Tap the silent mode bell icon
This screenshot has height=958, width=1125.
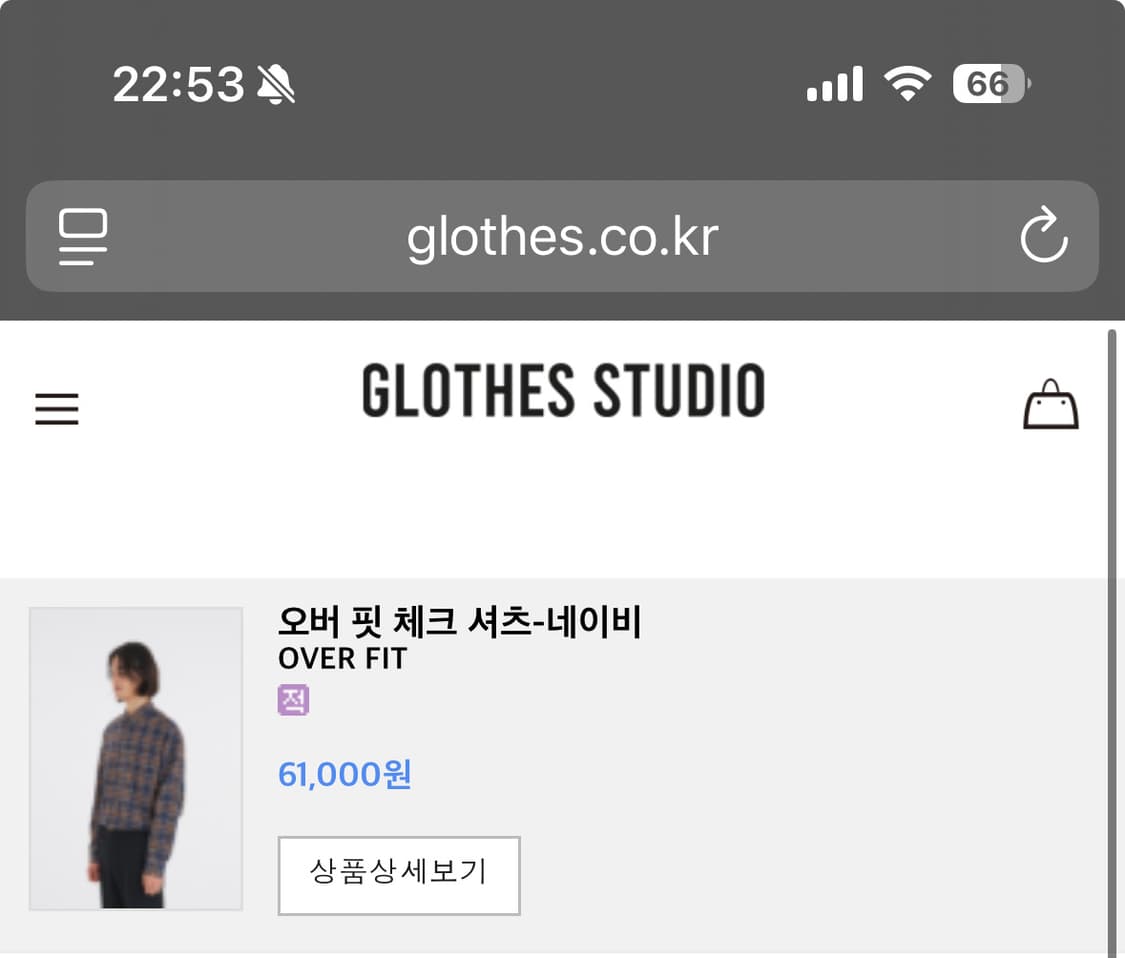coord(276,84)
